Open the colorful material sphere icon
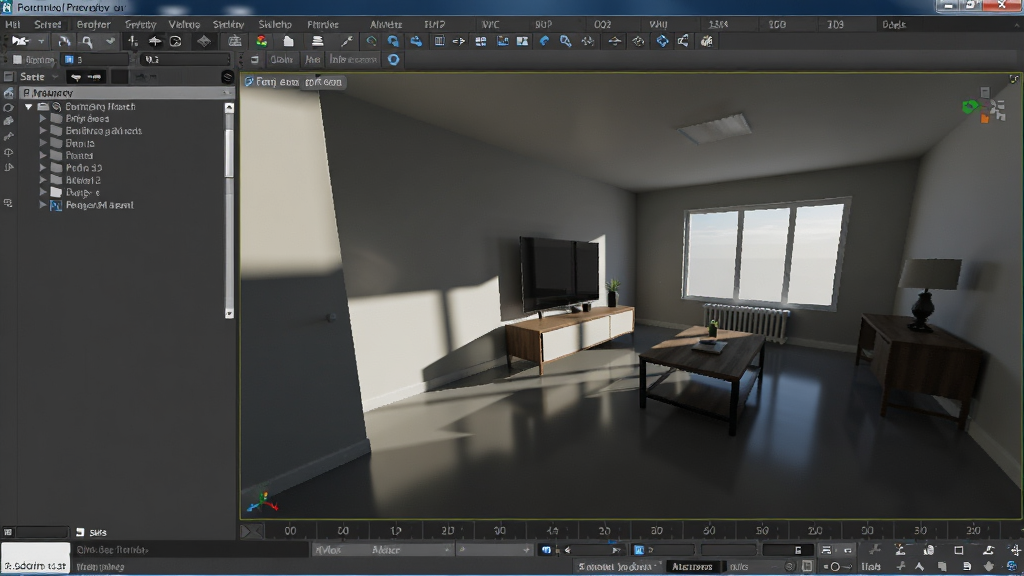 [x=261, y=41]
